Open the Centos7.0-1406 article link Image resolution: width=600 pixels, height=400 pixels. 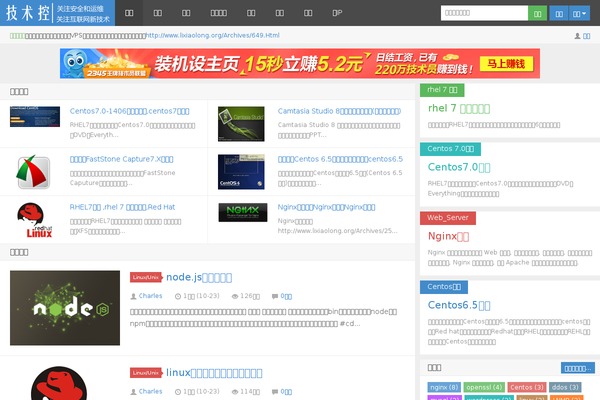(129, 111)
